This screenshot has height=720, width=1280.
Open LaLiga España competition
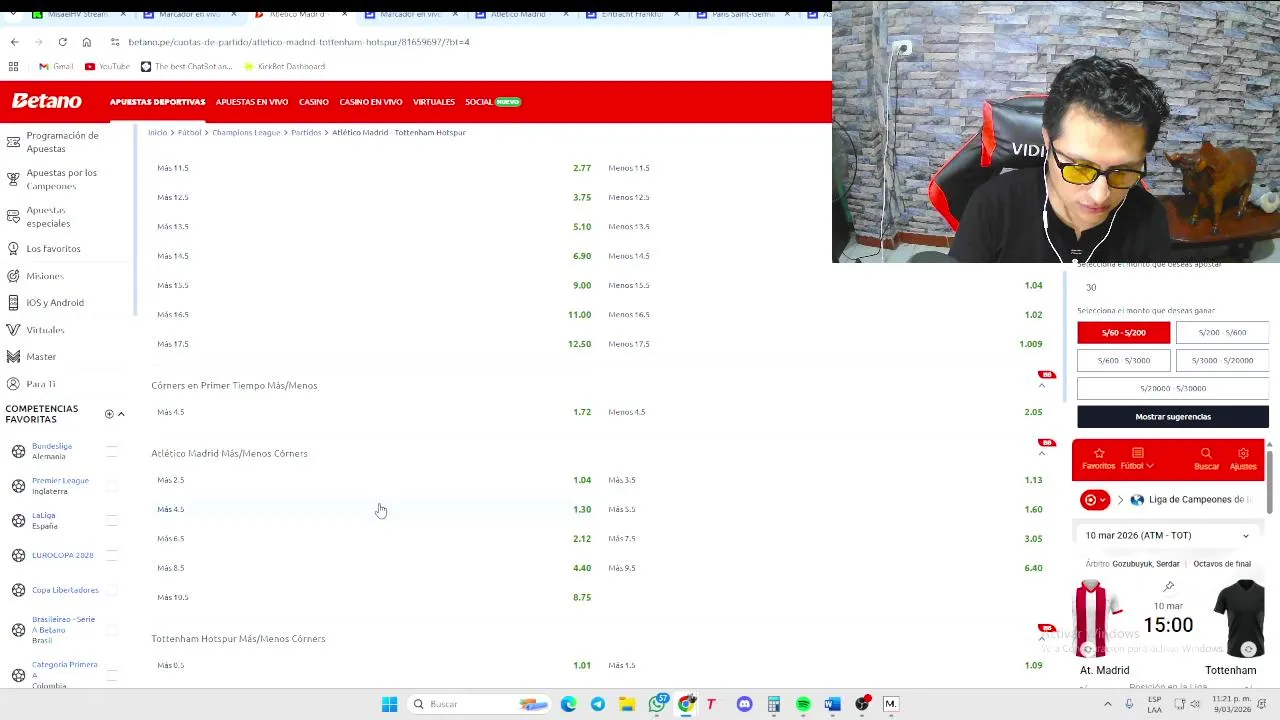45,521
